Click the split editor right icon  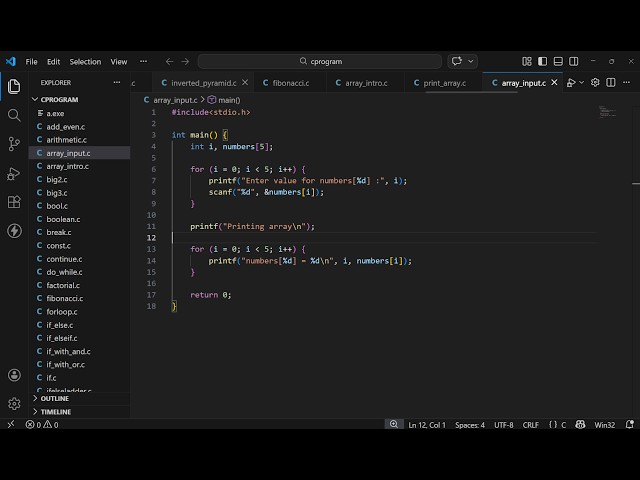click(611, 83)
